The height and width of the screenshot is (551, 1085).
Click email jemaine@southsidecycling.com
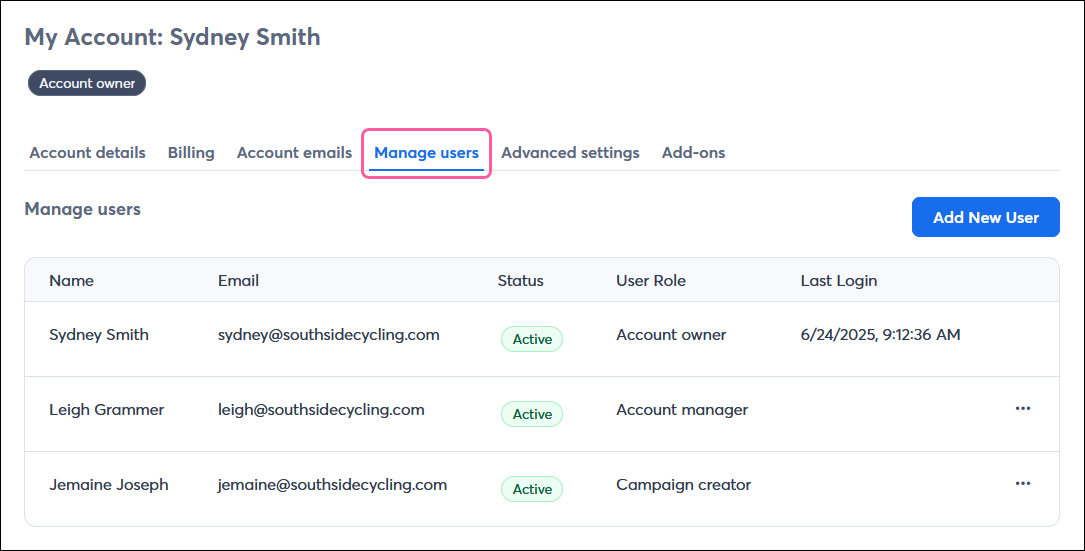[x=332, y=485]
